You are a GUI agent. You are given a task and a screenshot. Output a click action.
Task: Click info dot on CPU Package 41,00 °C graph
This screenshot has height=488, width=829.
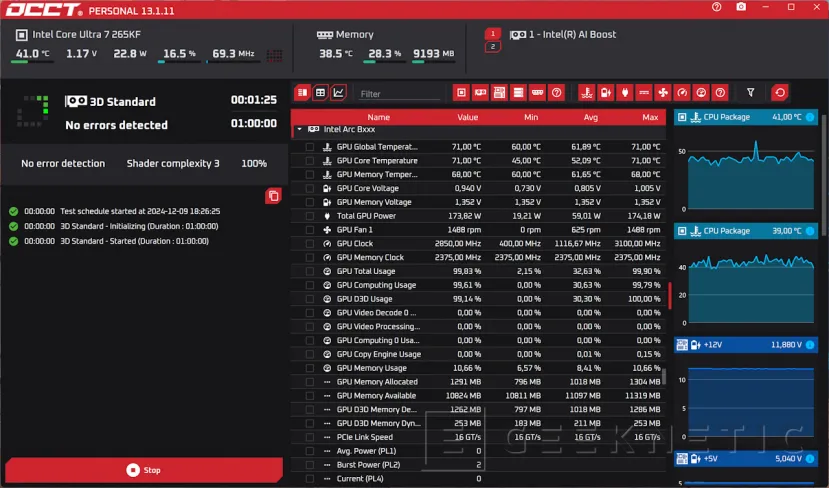point(810,117)
